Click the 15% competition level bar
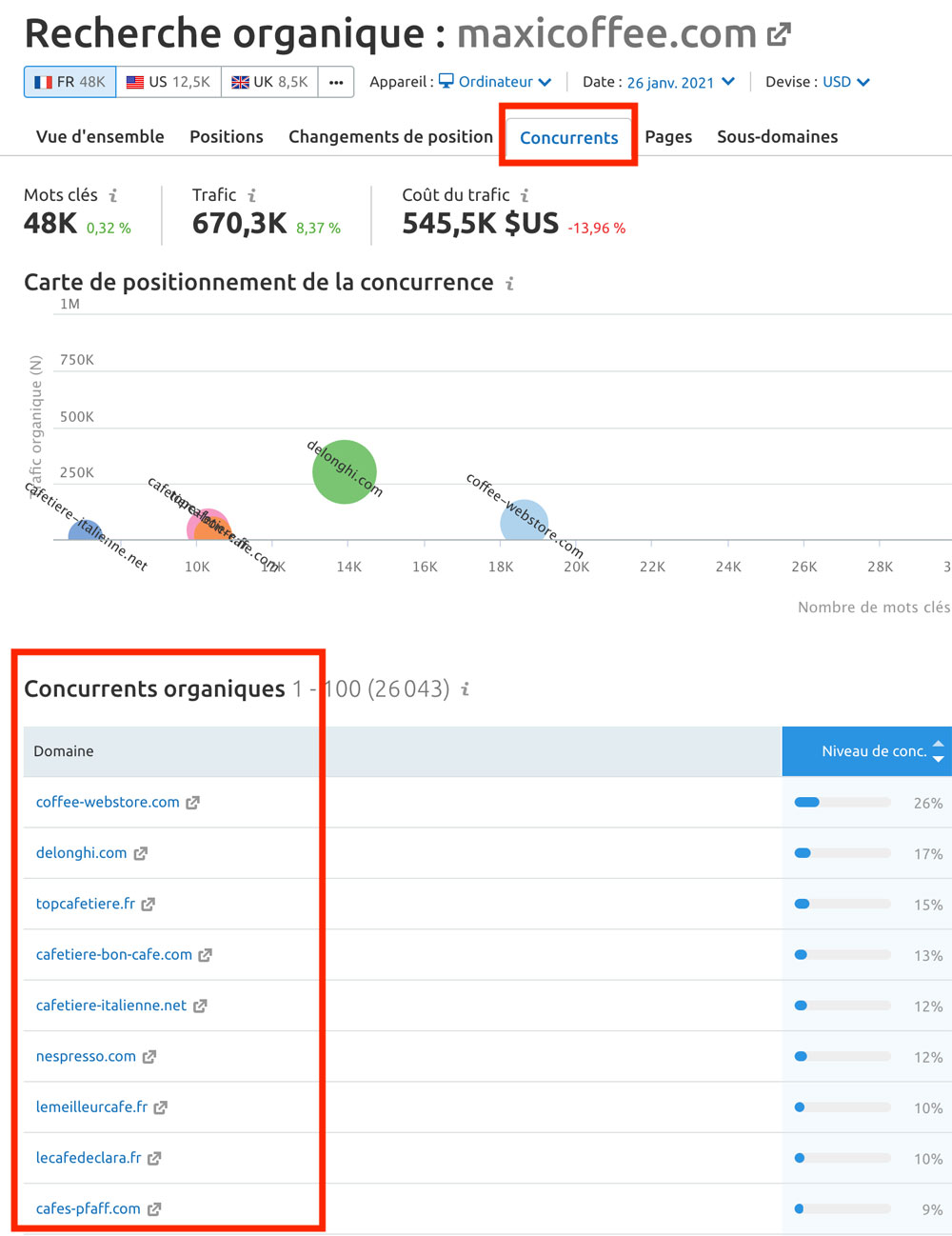 click(x=843, y=904)
